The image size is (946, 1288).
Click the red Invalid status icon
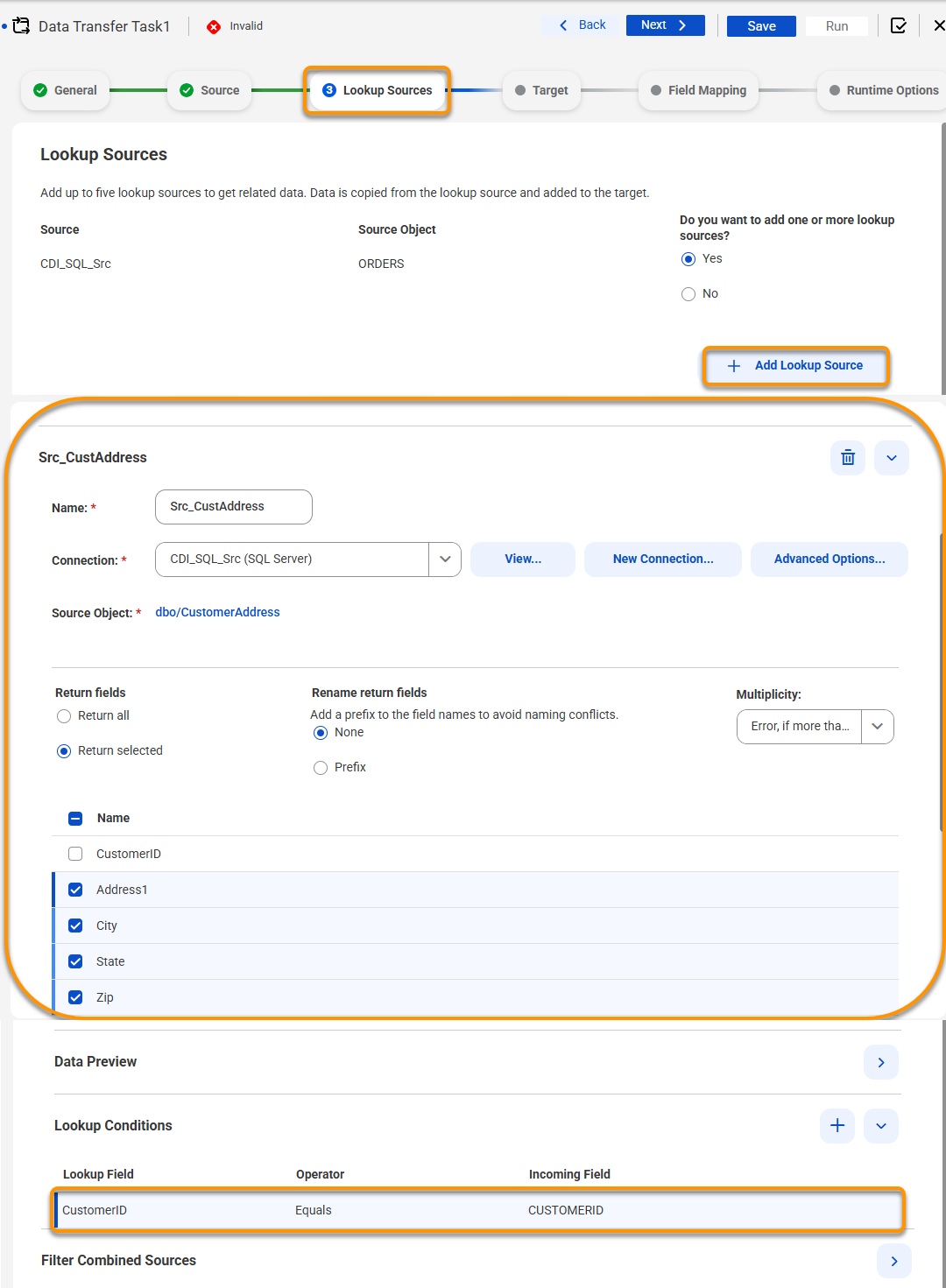point(214,26)
